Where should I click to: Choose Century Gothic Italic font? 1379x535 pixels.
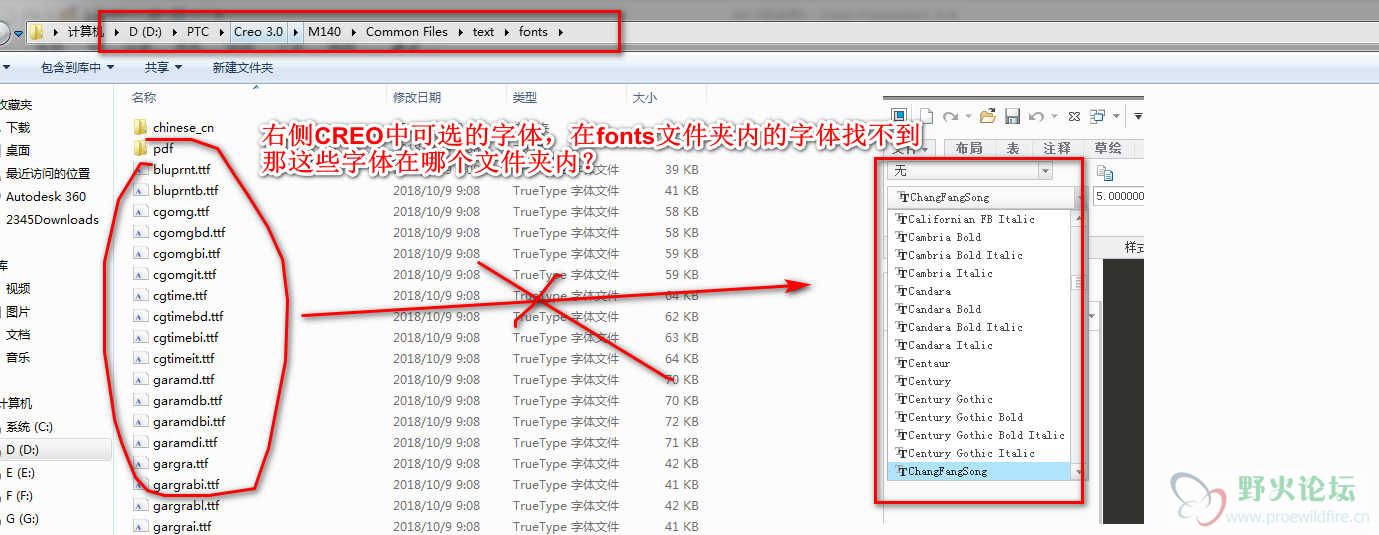979,453
